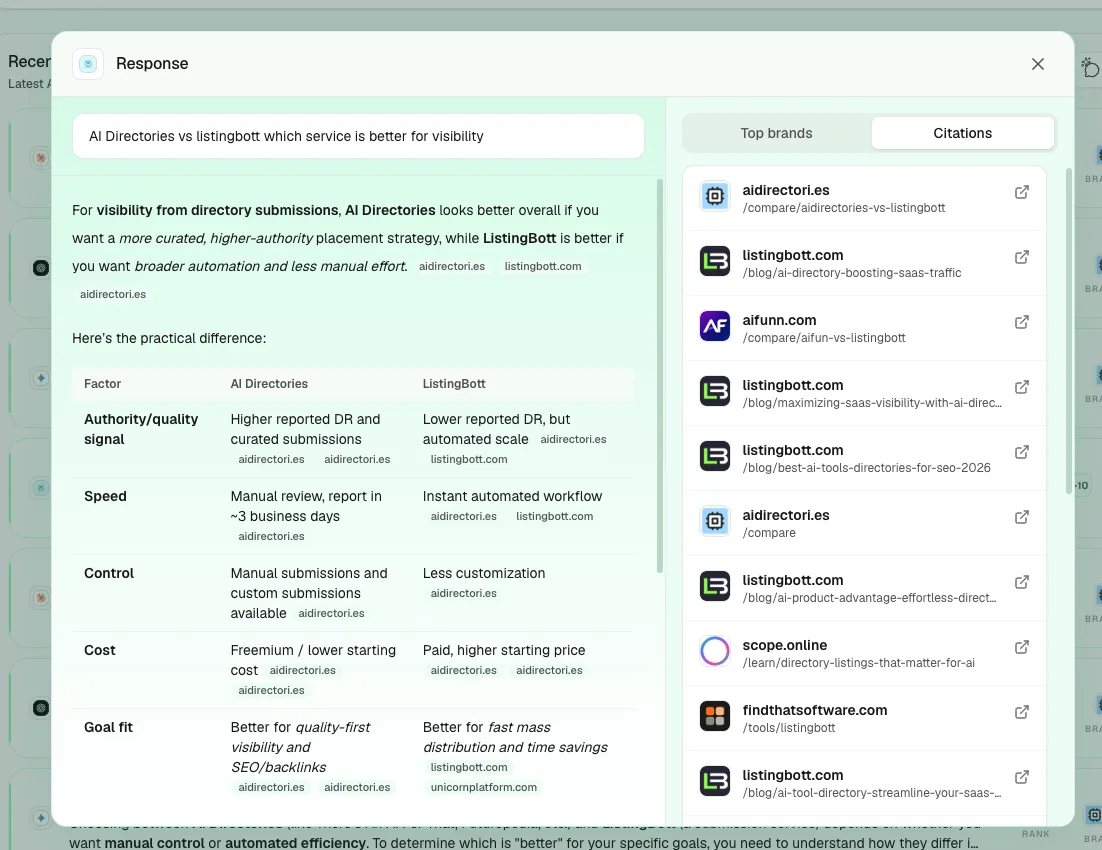
Task: Click the prompt text field about AI Directories vs listingbott
Action: click(358, 136)
